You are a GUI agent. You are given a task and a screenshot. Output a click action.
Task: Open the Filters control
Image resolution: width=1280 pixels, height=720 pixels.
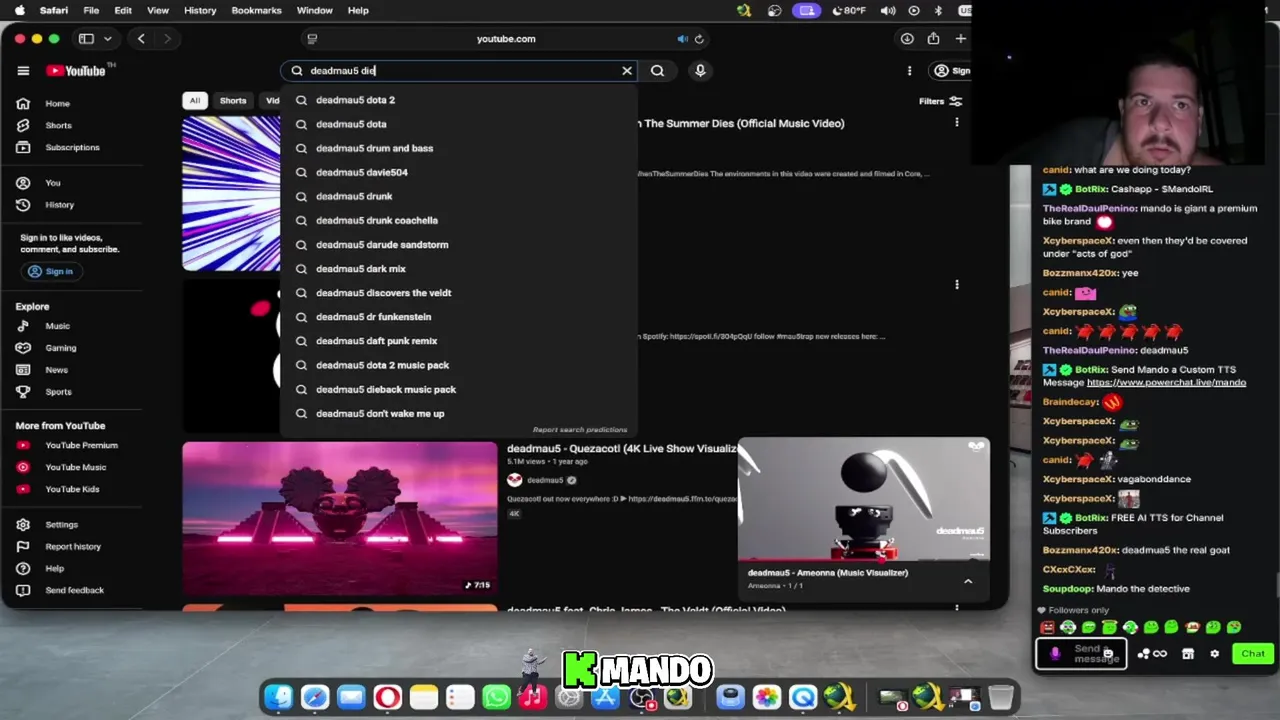[940, 101]
